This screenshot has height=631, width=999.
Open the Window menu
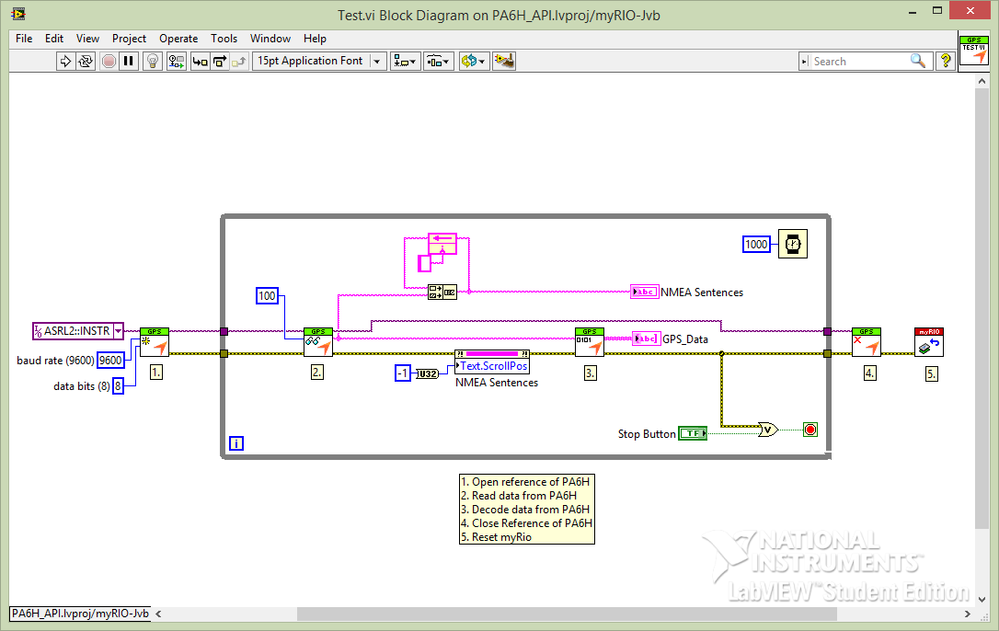pyautogui.click(x=270, y=39)
